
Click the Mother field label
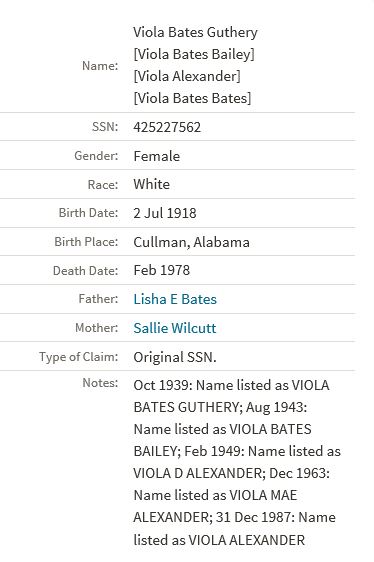click(96, 327)
